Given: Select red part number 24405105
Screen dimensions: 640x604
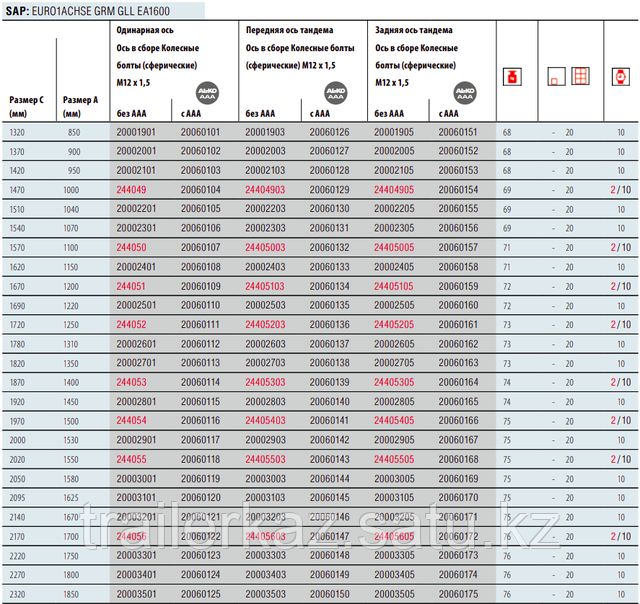Looking at the screenshot, I should click(394, 286).
